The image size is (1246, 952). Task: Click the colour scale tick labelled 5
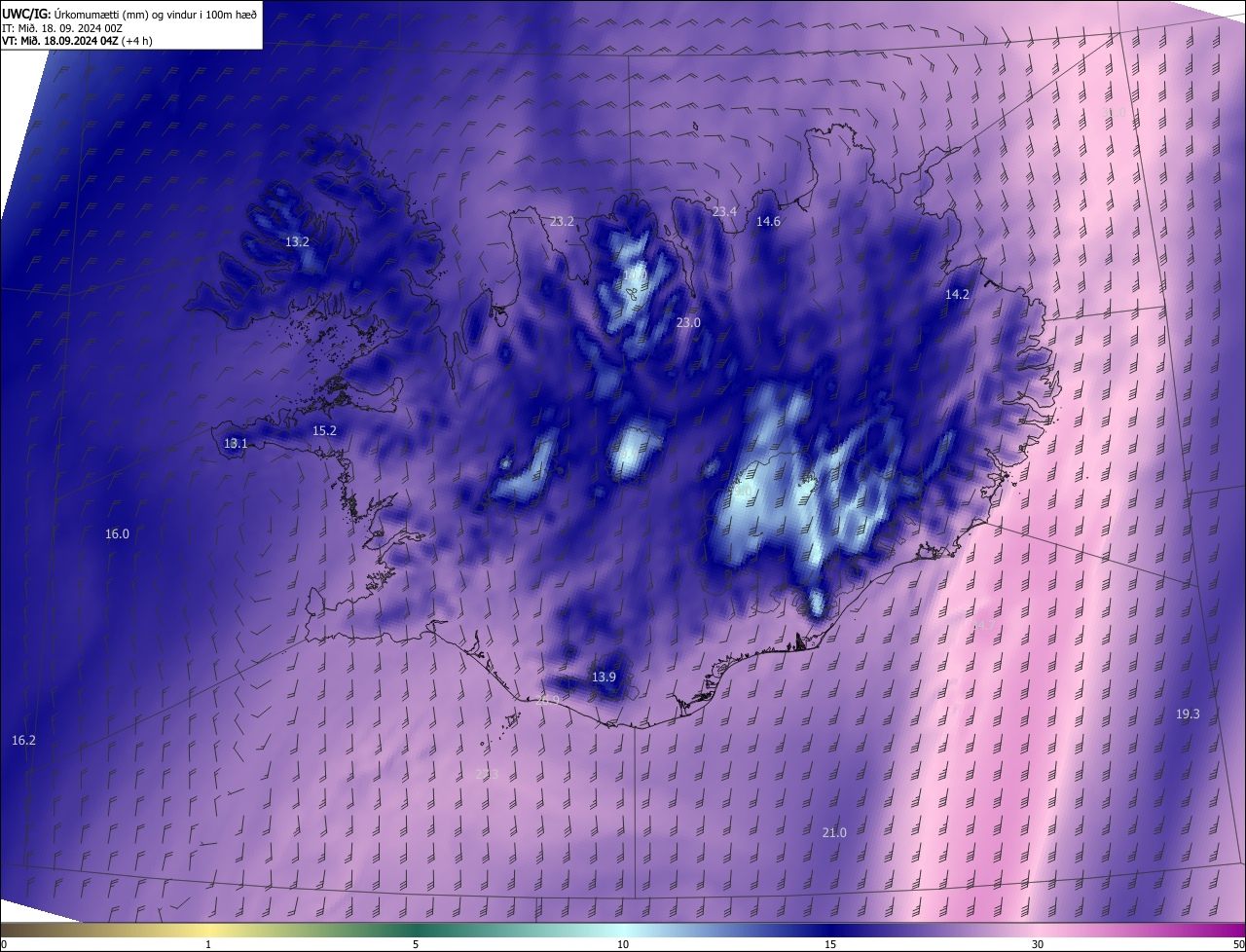416,945
